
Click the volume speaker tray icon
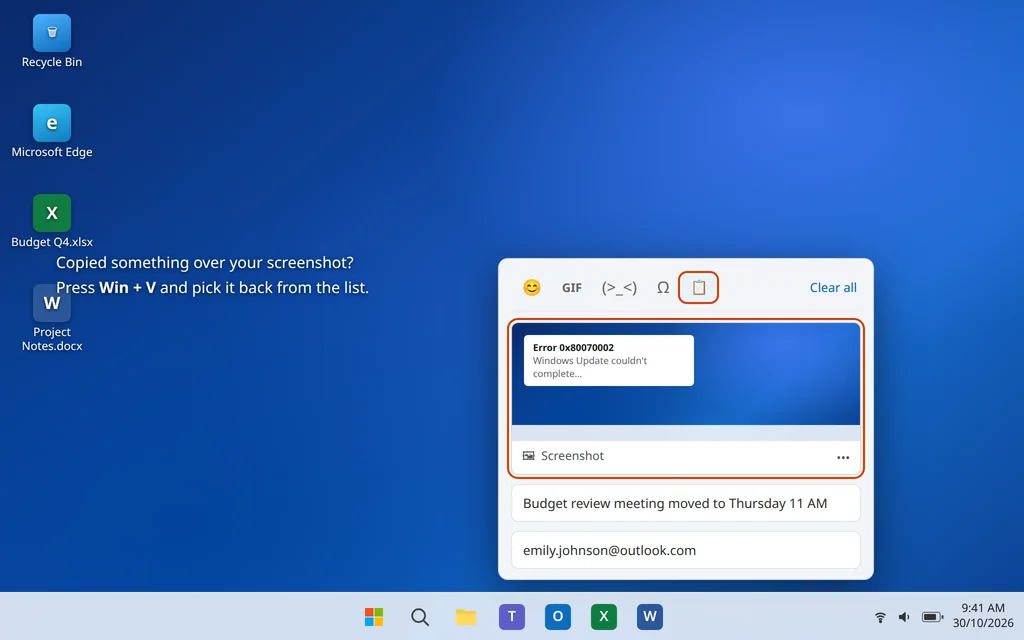click(x=904, y=616)
